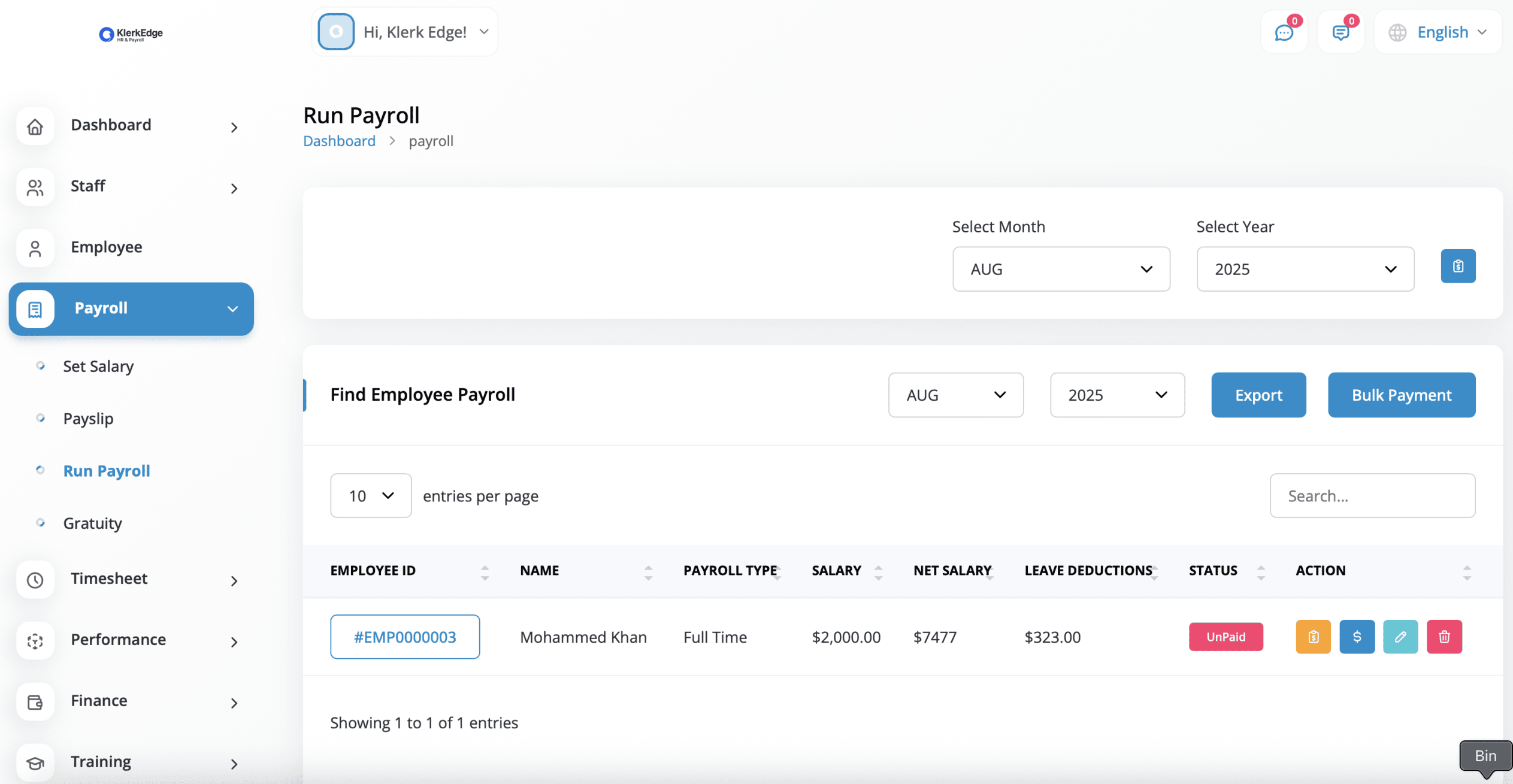The height and width of the screenshot is (784, 1513).
Task: Click the Search input field
Action: pyautogui.click(x=1372, y=496)
